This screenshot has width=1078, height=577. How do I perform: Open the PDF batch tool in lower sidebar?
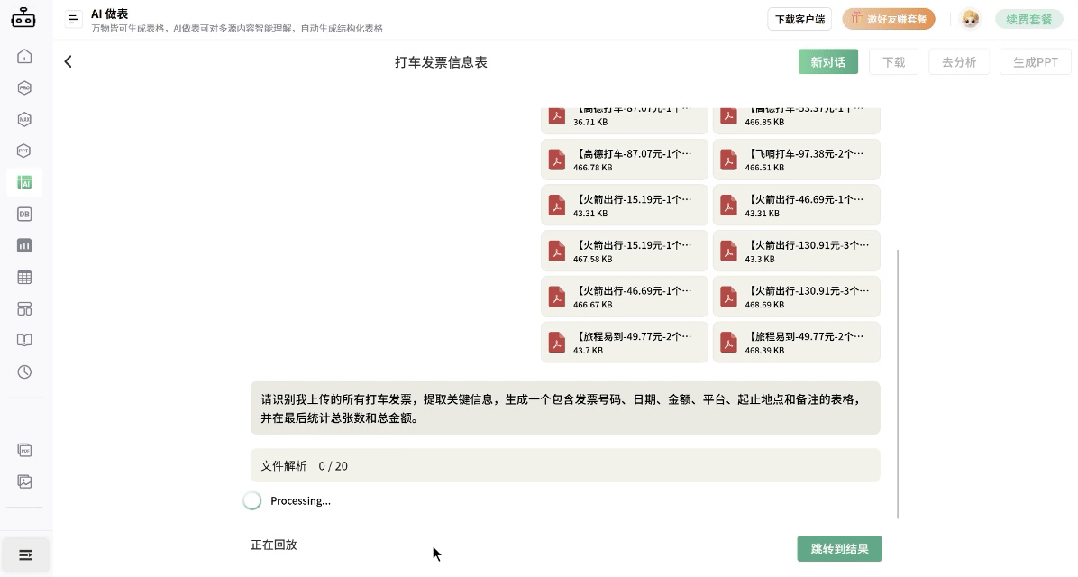pyautogui.click(x=24, y=451)
